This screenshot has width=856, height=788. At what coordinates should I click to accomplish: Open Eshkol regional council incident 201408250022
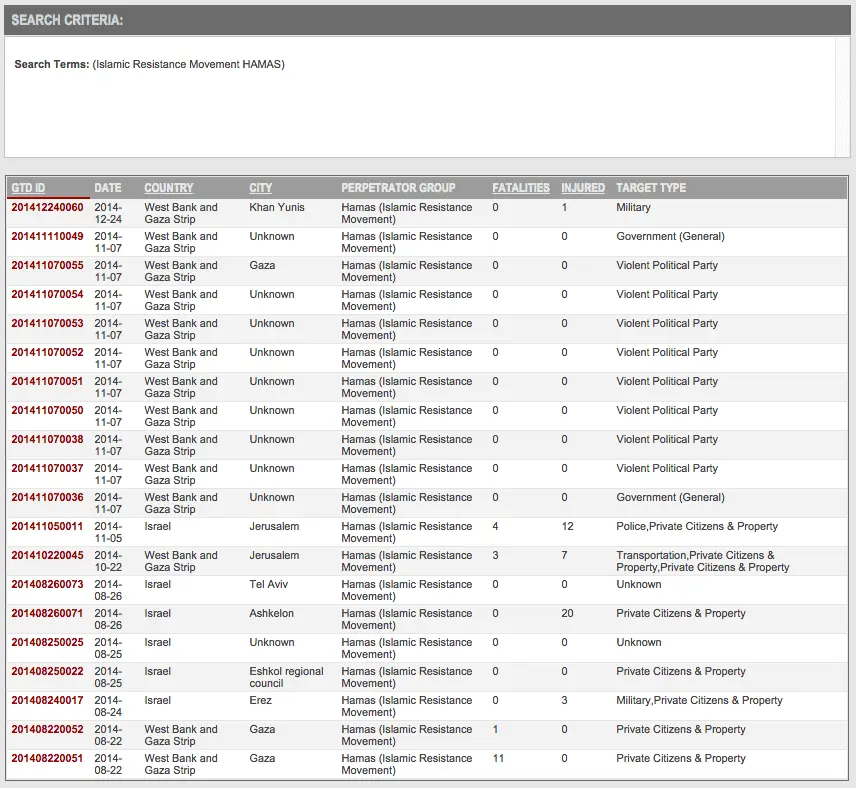click(47, 672)
